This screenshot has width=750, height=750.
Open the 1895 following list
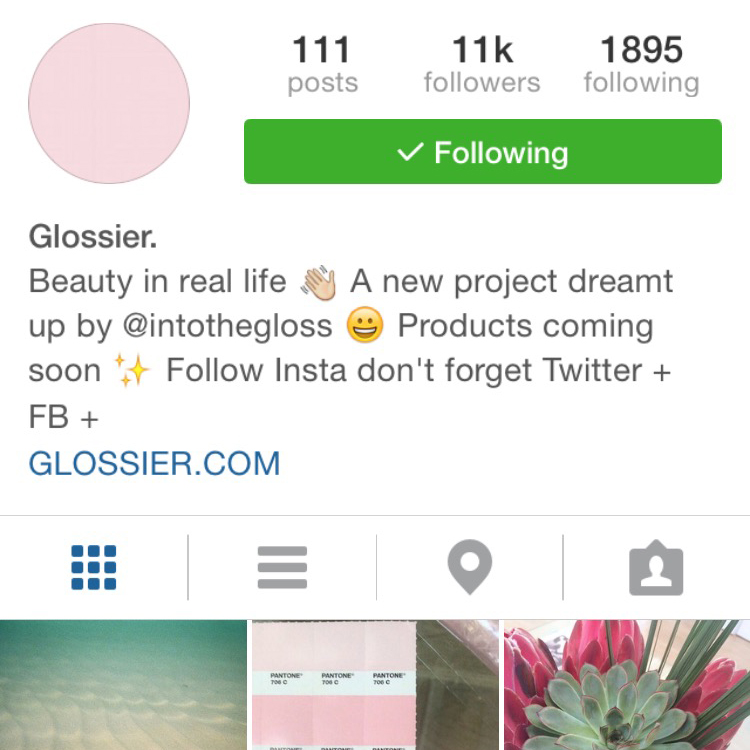(641, 65)
